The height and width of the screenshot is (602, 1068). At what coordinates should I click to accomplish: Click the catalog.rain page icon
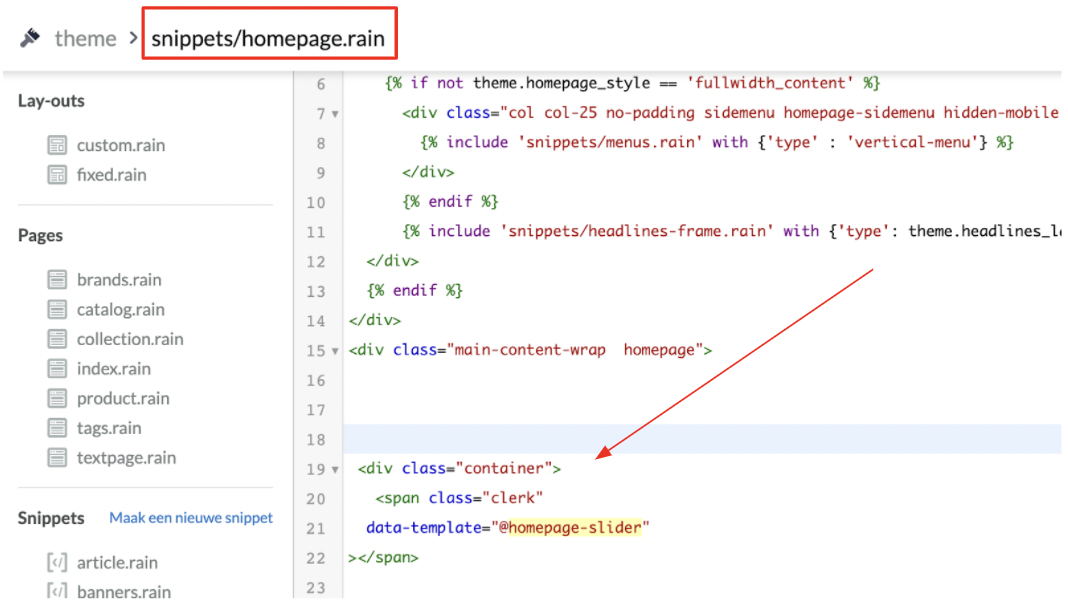(57, 310)
